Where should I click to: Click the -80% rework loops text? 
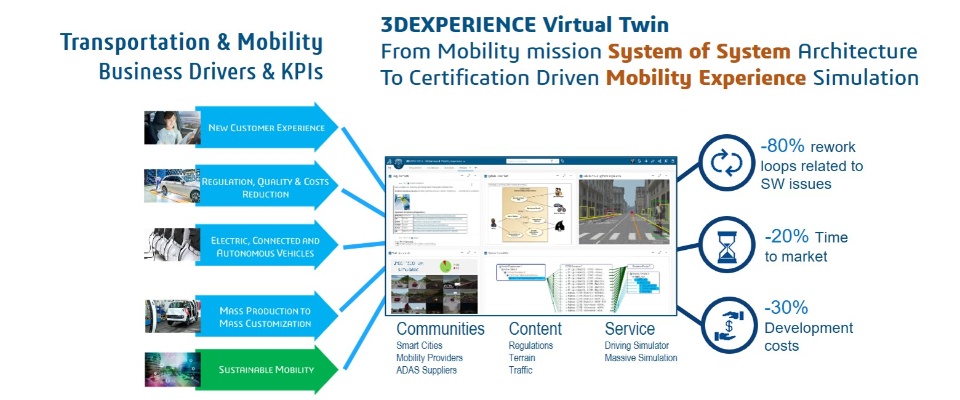click(x=811, y=164)
